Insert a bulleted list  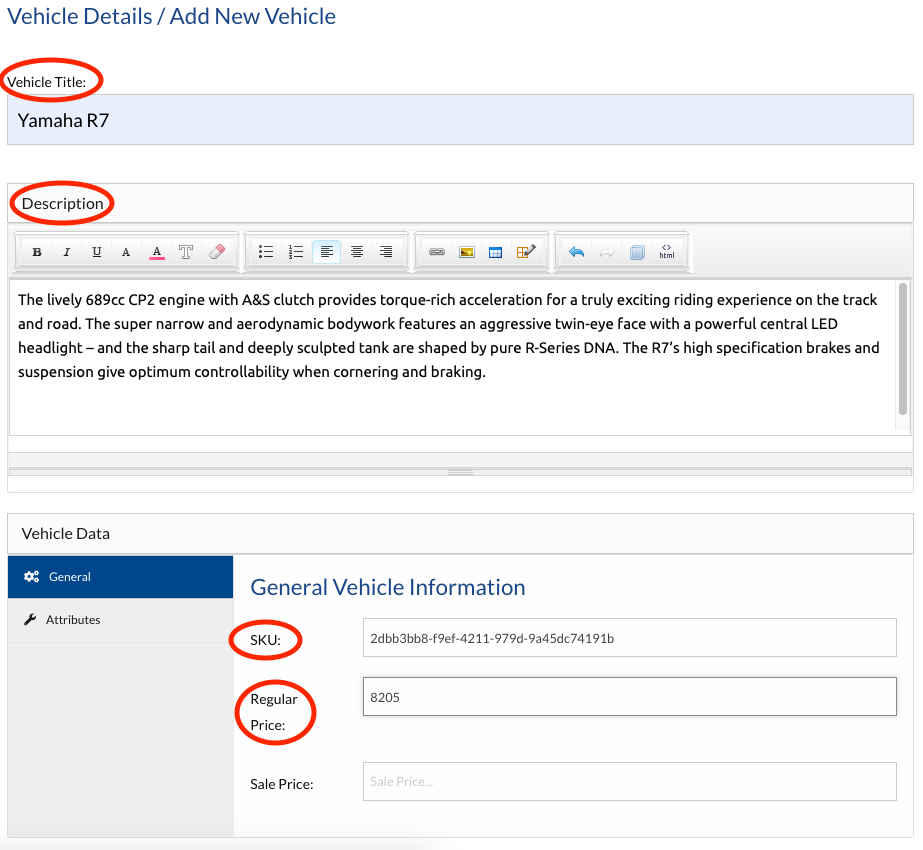point(266,252)
